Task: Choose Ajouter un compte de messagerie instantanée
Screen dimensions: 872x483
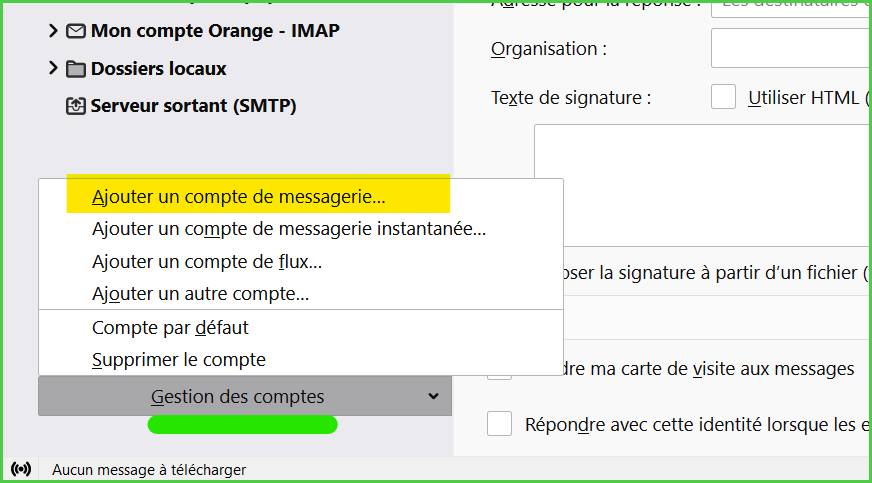Action: (288, 229)
